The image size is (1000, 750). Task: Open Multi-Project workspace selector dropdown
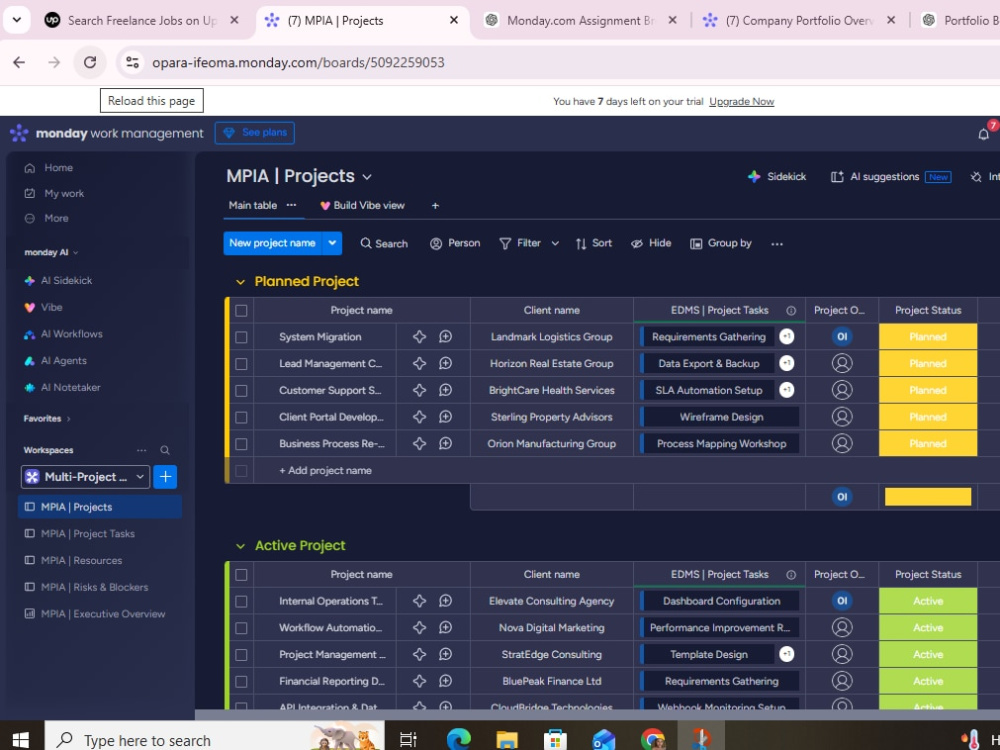point(85,477)
